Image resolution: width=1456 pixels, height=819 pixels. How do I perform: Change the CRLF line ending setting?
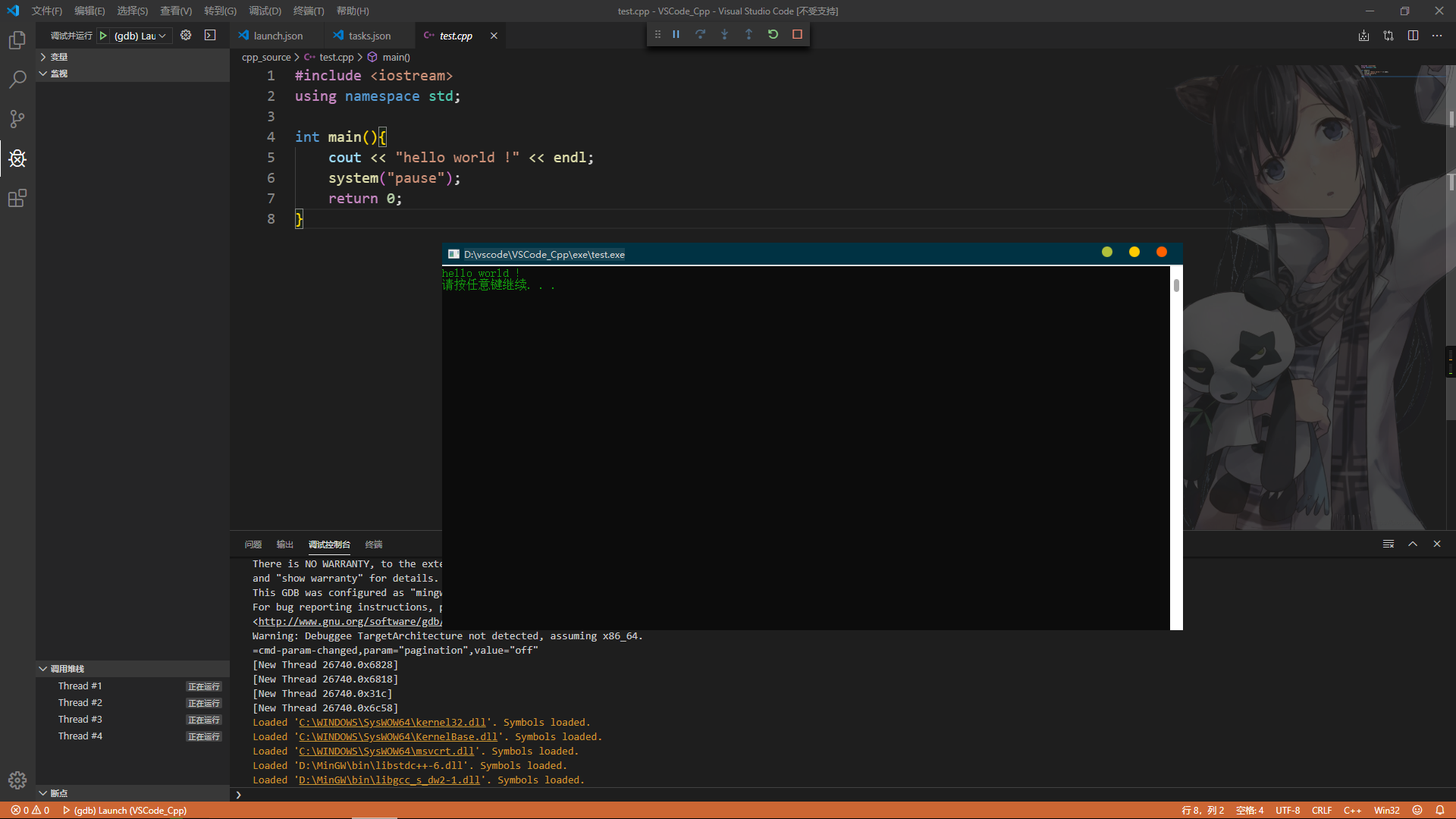click(x=1322, y=810)
